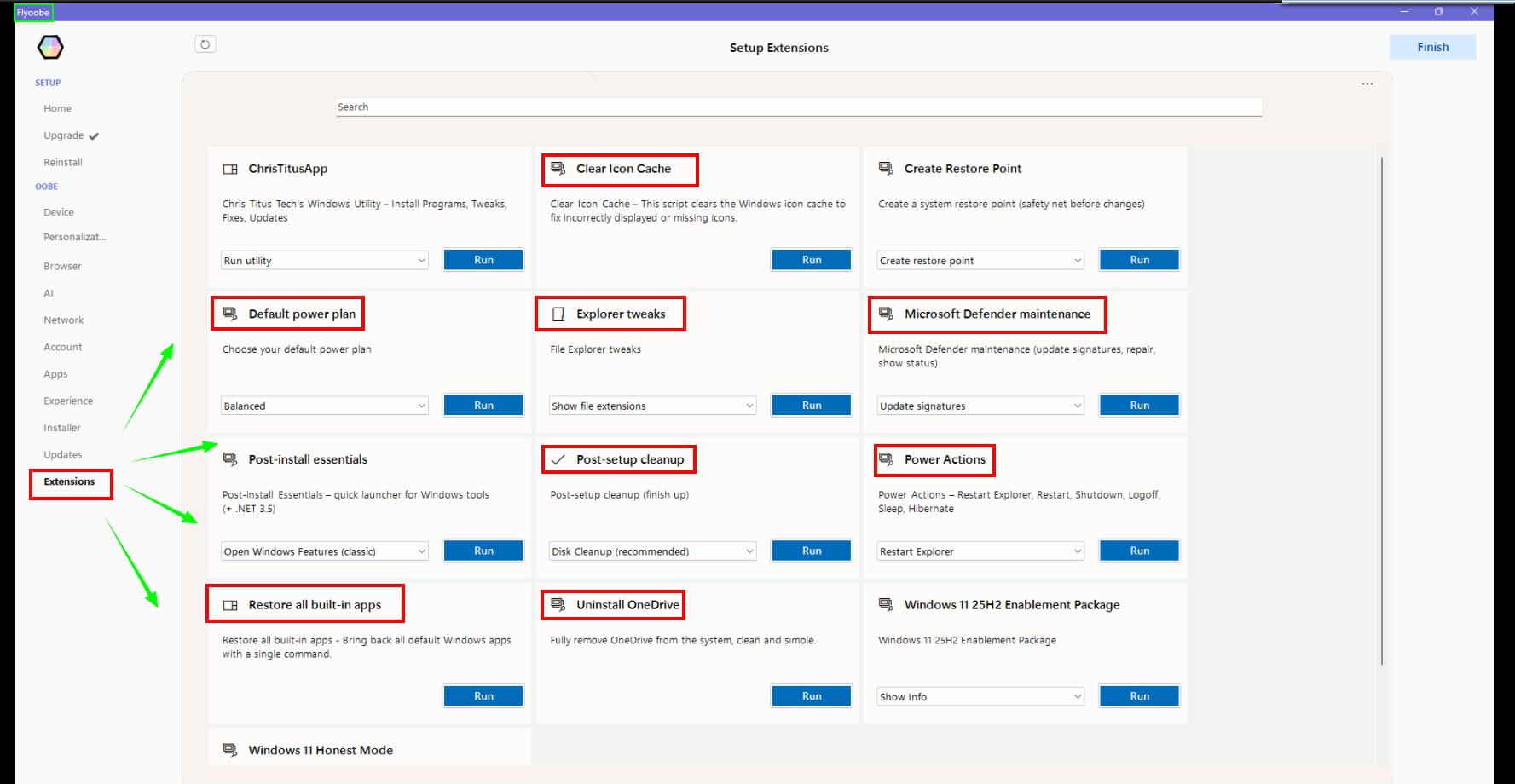The width and height of the screenshot is (1515, 784).
Task: Click the ChrisTitusApp window icon
Action: tap(230, 169)
